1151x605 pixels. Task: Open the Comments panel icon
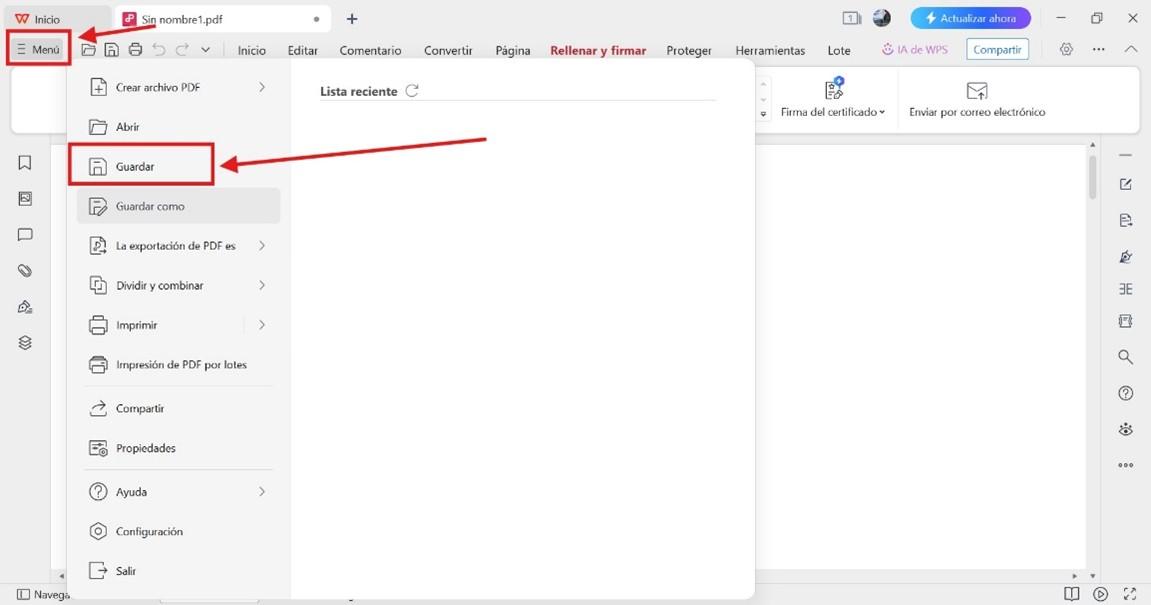[x=24, y=234]
